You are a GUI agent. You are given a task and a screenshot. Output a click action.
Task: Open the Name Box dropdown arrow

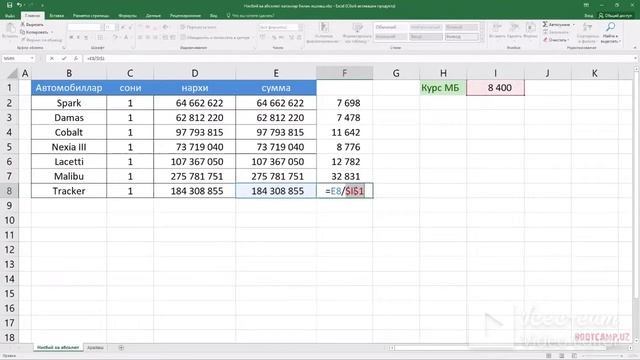32,58
